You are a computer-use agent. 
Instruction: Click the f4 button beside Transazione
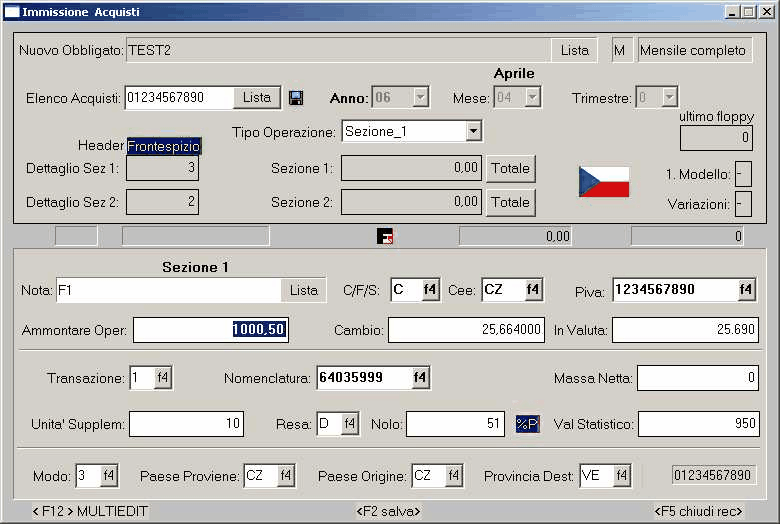tap(163, 378)
